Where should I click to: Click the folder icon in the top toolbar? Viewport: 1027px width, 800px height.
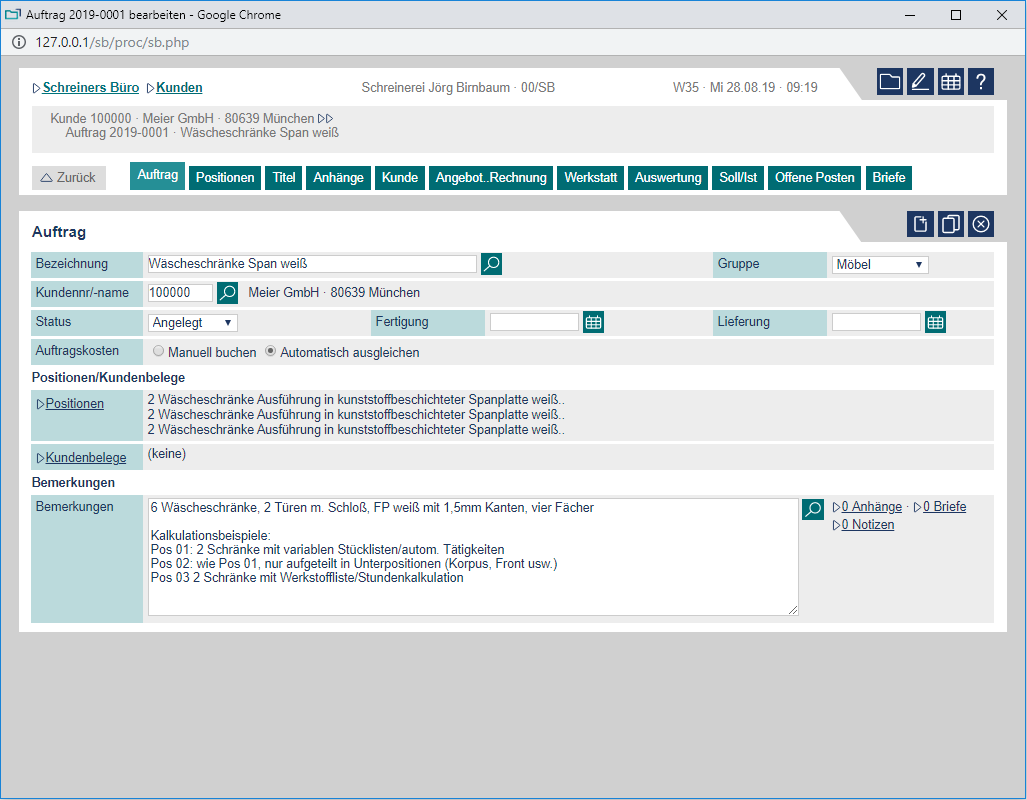[x=890, y=82]
